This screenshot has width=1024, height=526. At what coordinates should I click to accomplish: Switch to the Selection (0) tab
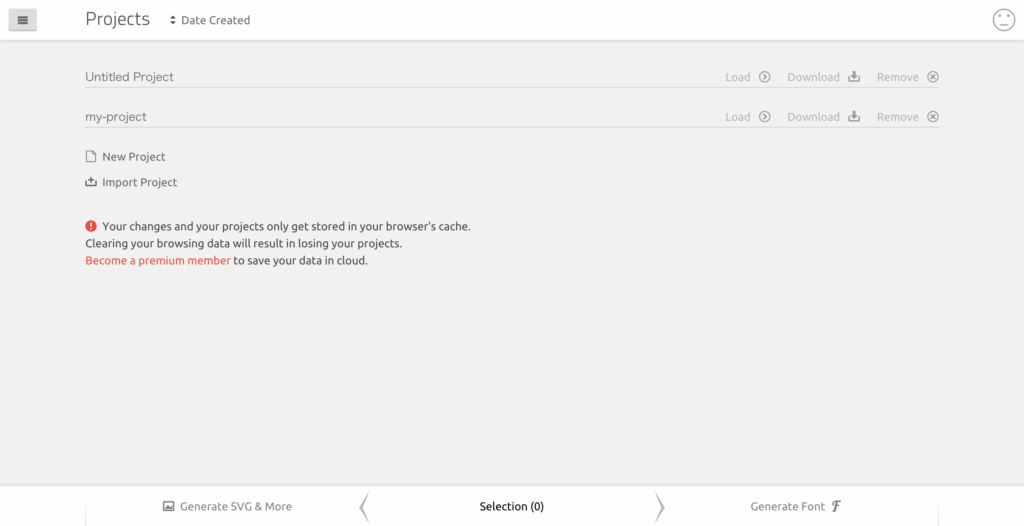(x=511, y=507)
